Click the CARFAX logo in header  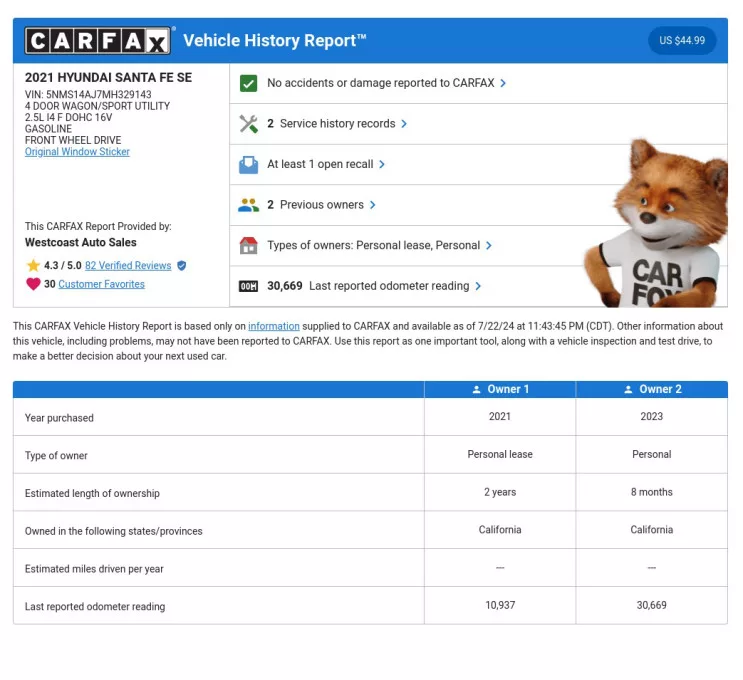[x=98, y=41]
